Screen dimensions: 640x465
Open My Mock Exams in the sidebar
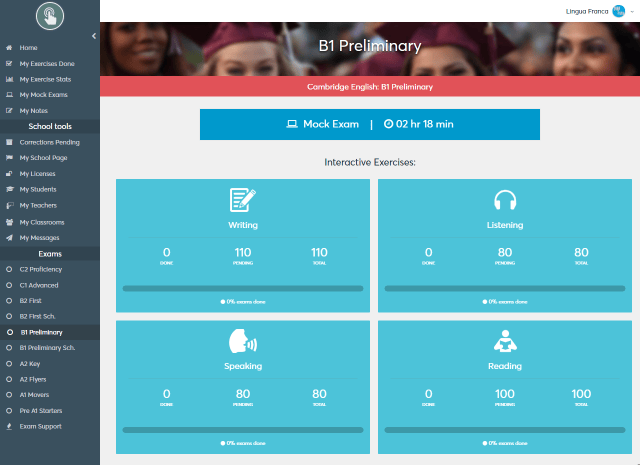tap(43, 95)
